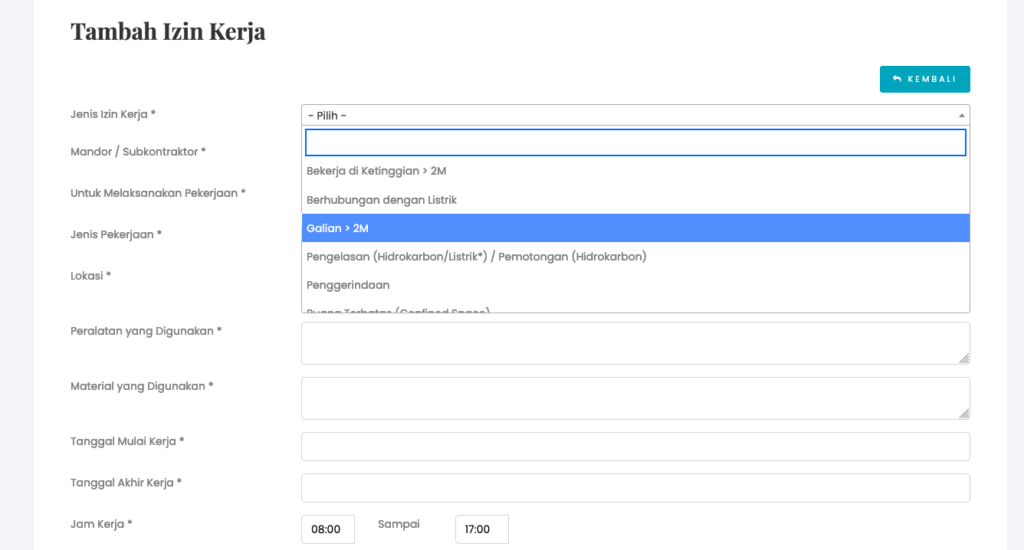1024x550 pixels.
Task: Select the 'Galian > 2M' option
Action: coord(635,228)
